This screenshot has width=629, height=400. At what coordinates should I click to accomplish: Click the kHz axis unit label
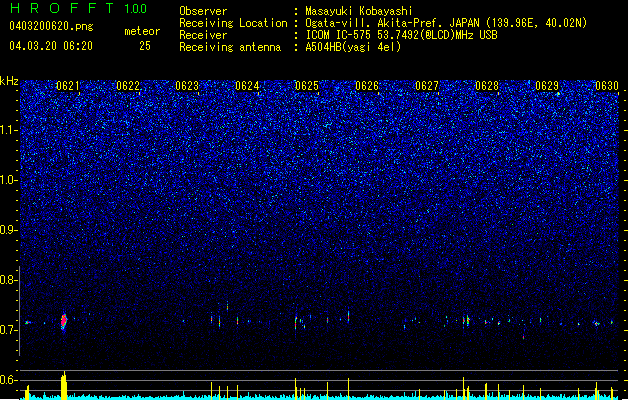tap(9, 81)
